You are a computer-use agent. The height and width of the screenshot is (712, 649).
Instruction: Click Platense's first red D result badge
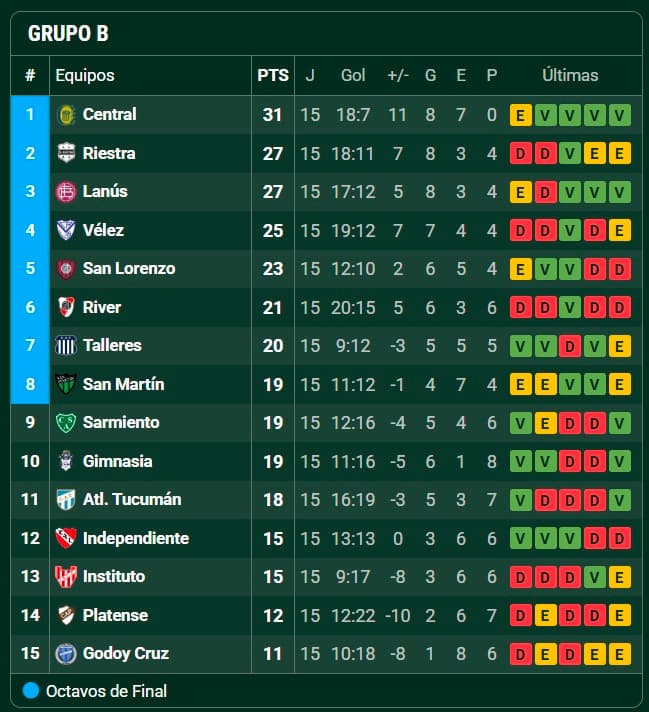520,615
